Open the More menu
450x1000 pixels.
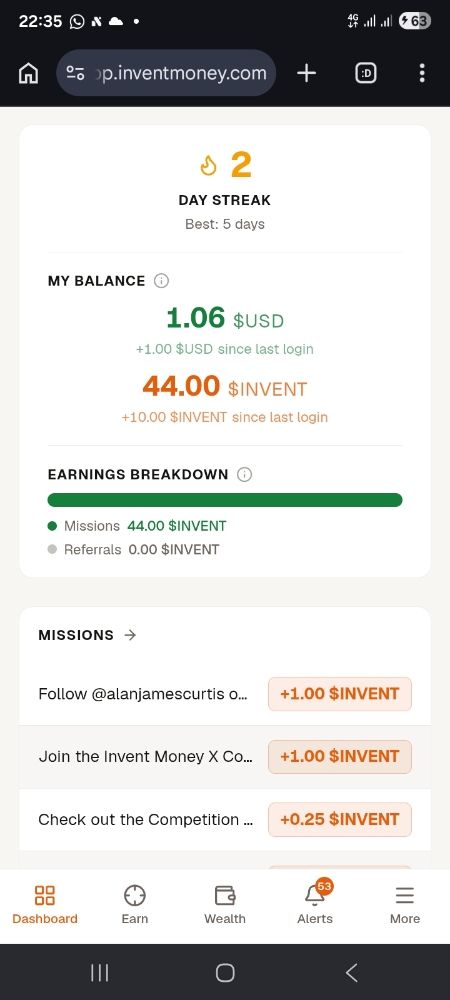tap(405, 906)
